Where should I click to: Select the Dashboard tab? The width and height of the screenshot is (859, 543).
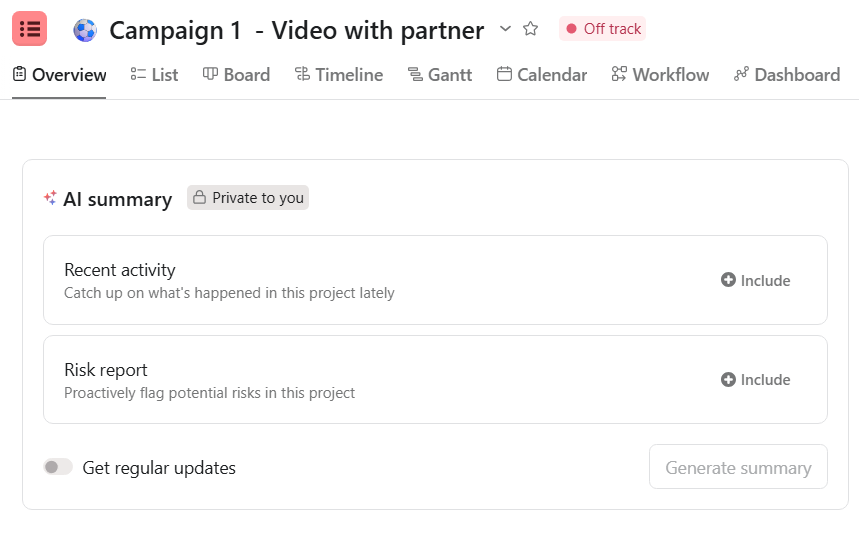[786, 74]
